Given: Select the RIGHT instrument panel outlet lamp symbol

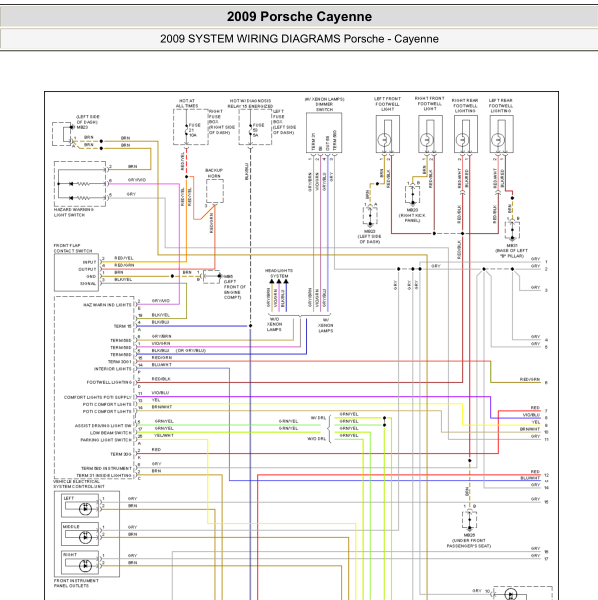Looking at the screenshot, I should (x=85, y=566).
